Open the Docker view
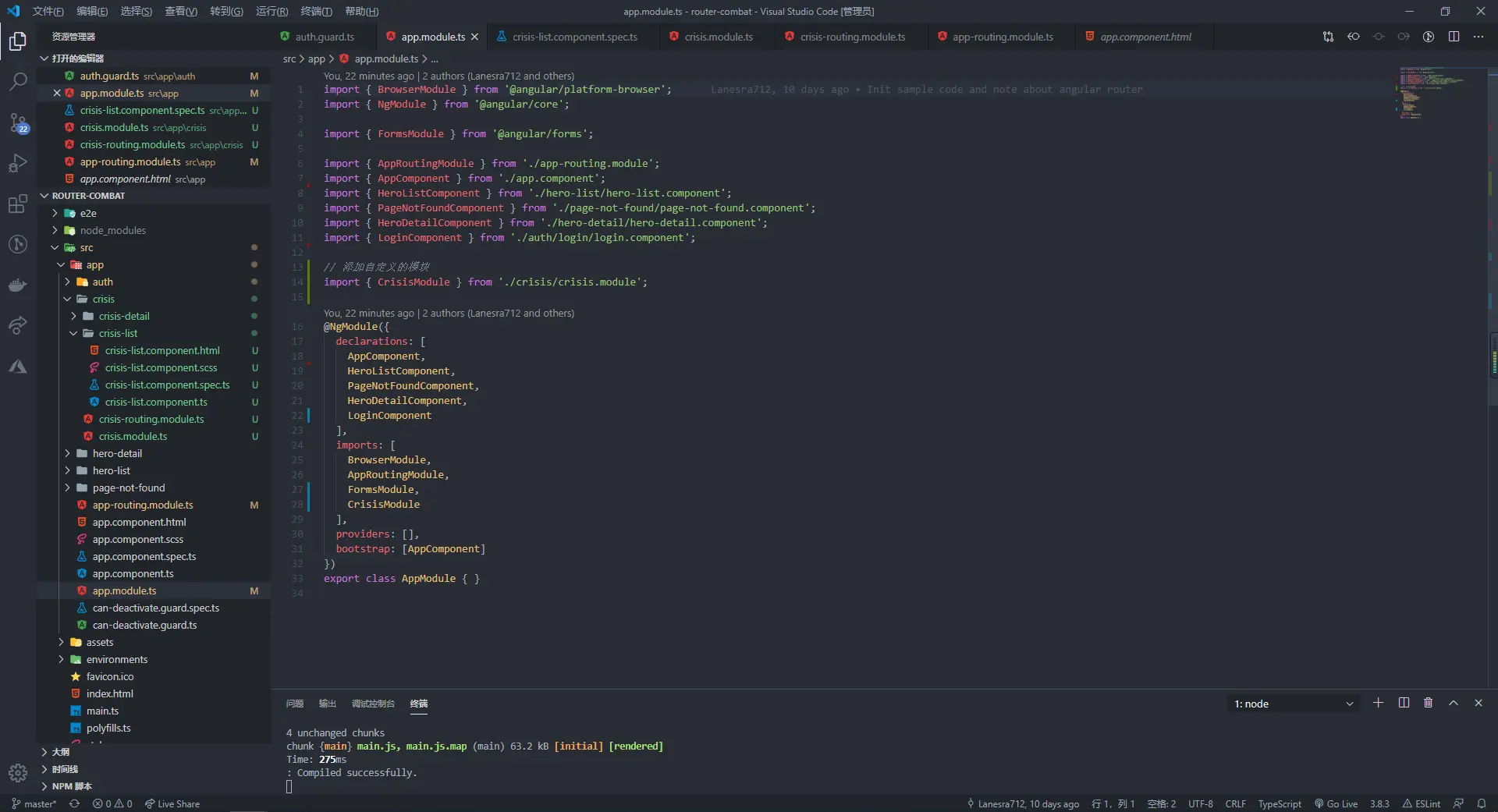This screenshot has width=1498, height=812. (x=18, y=285)
